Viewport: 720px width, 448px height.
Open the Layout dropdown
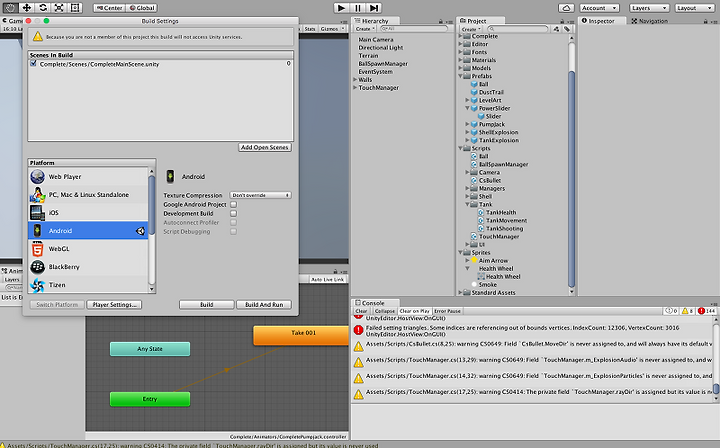pyautogui.click(x=694, y=8)
